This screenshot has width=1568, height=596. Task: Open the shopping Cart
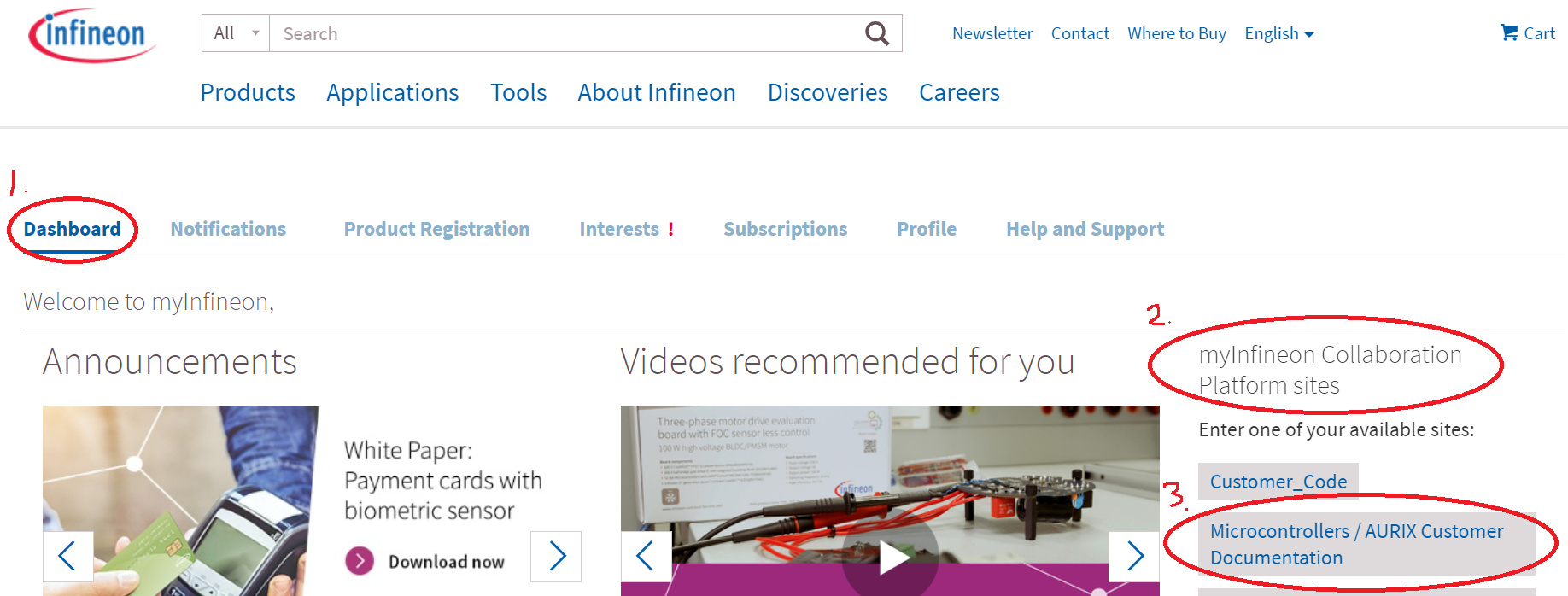coord(1528,33)
